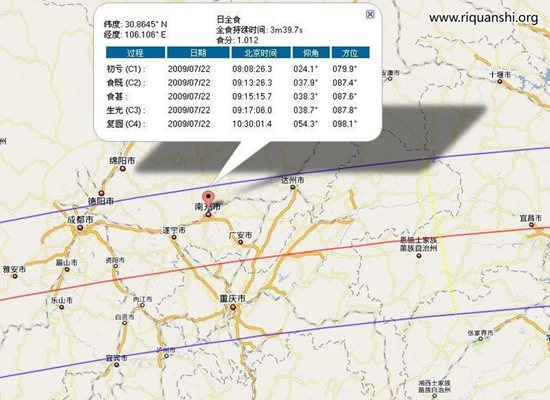Click the 仰角 column header

point(311,53)
